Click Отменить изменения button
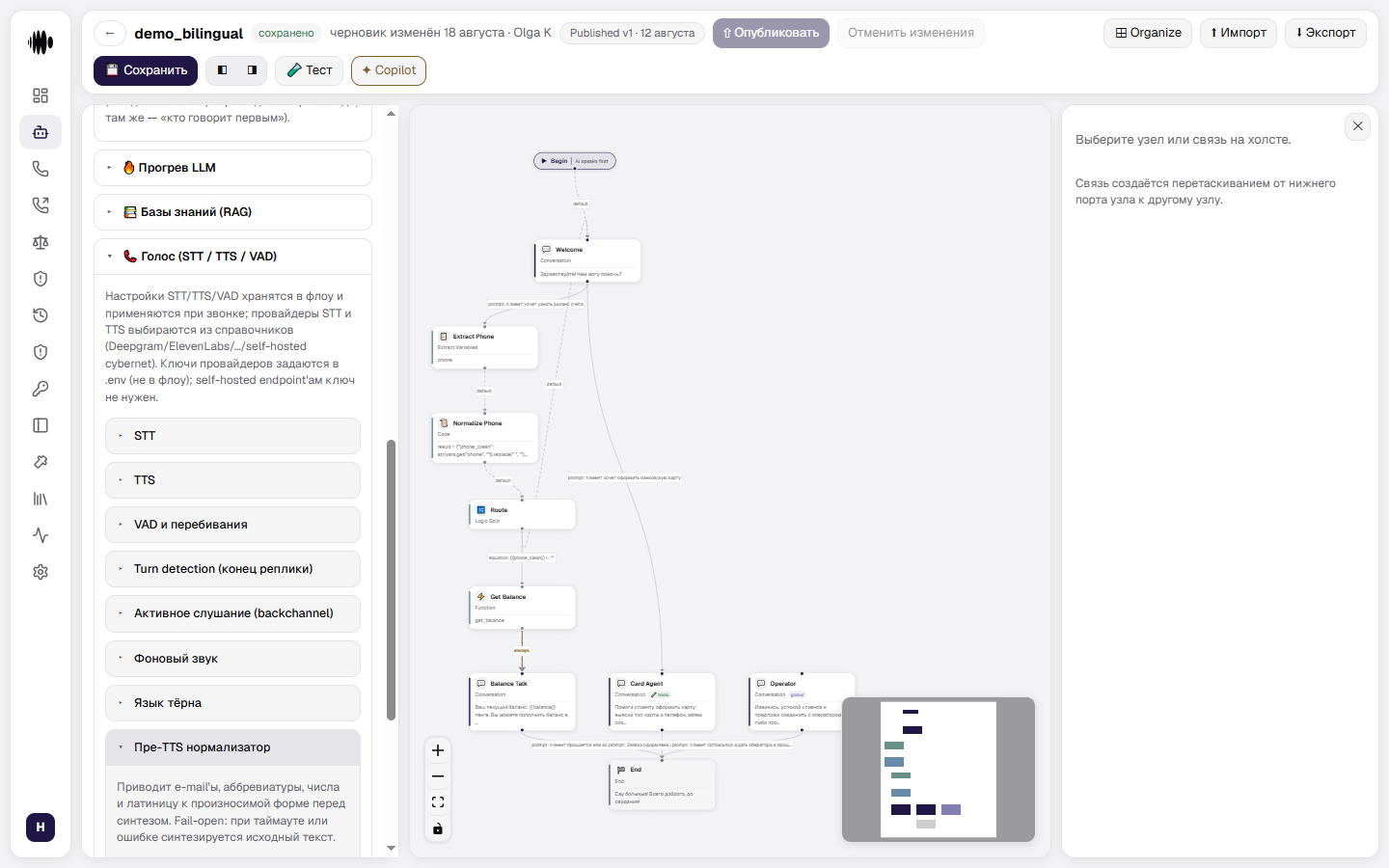 [911, 33]
